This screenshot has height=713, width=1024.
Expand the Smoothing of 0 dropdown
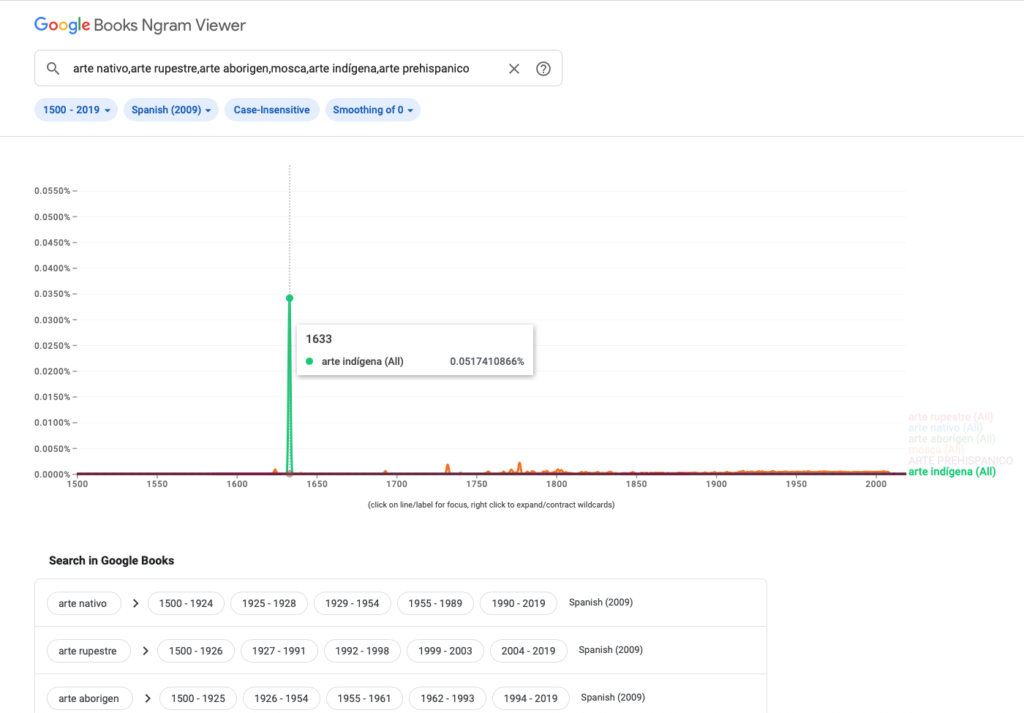pyautogui.click(x=372, y=110)
